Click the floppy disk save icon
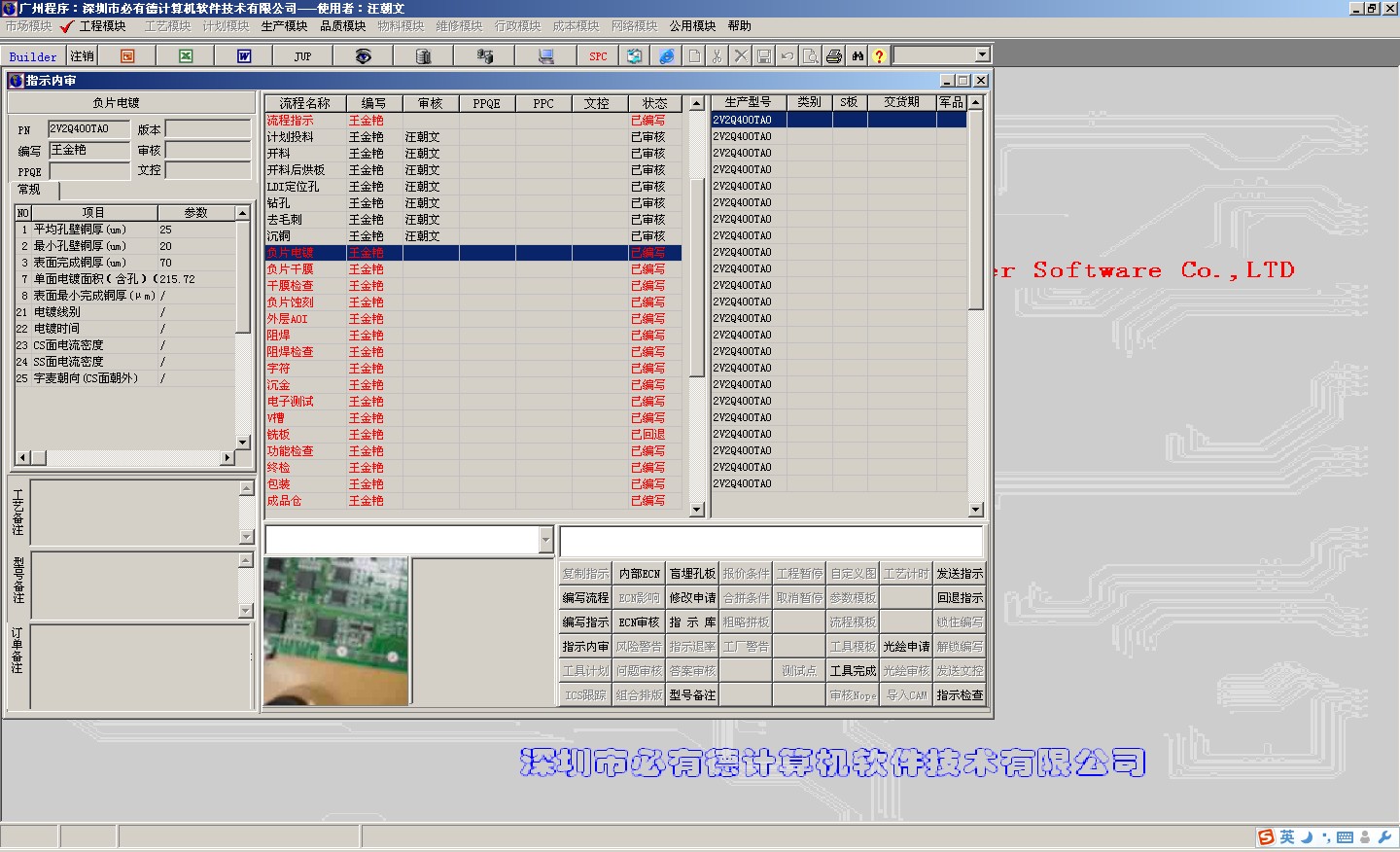This screenshot has height=852, width=1400. 764,56
